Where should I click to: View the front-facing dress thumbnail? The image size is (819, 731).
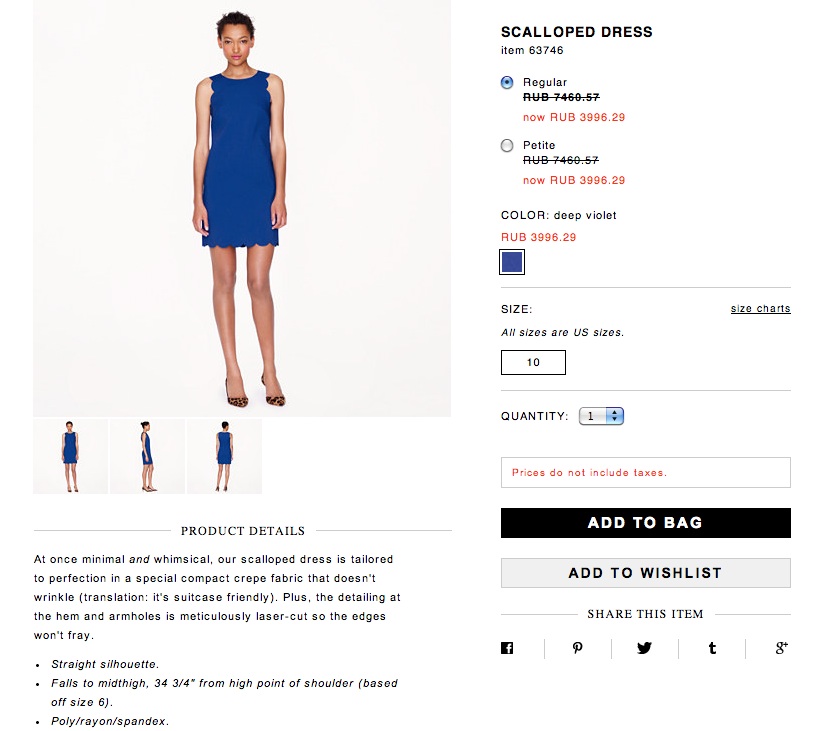71,456
